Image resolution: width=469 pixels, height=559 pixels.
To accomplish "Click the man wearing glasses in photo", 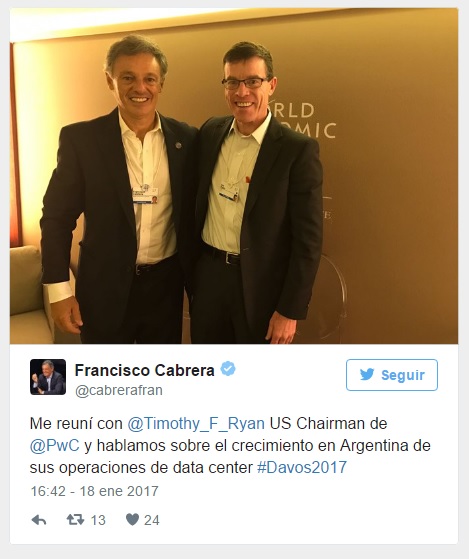I will click(x=256, y=193).
